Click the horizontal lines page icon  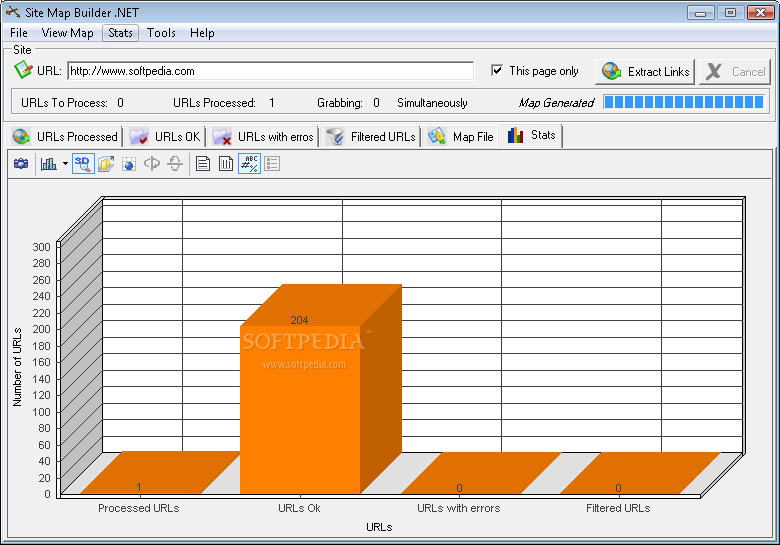coord(202,164)
